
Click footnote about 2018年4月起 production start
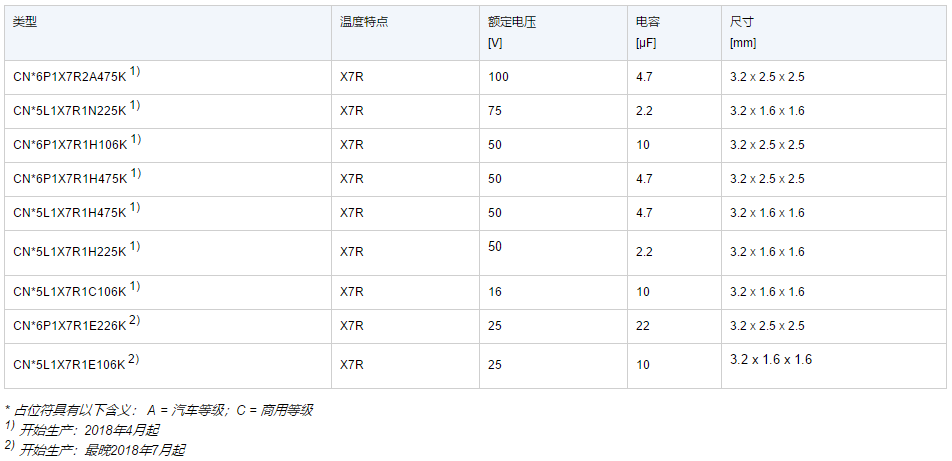point(82,430)
